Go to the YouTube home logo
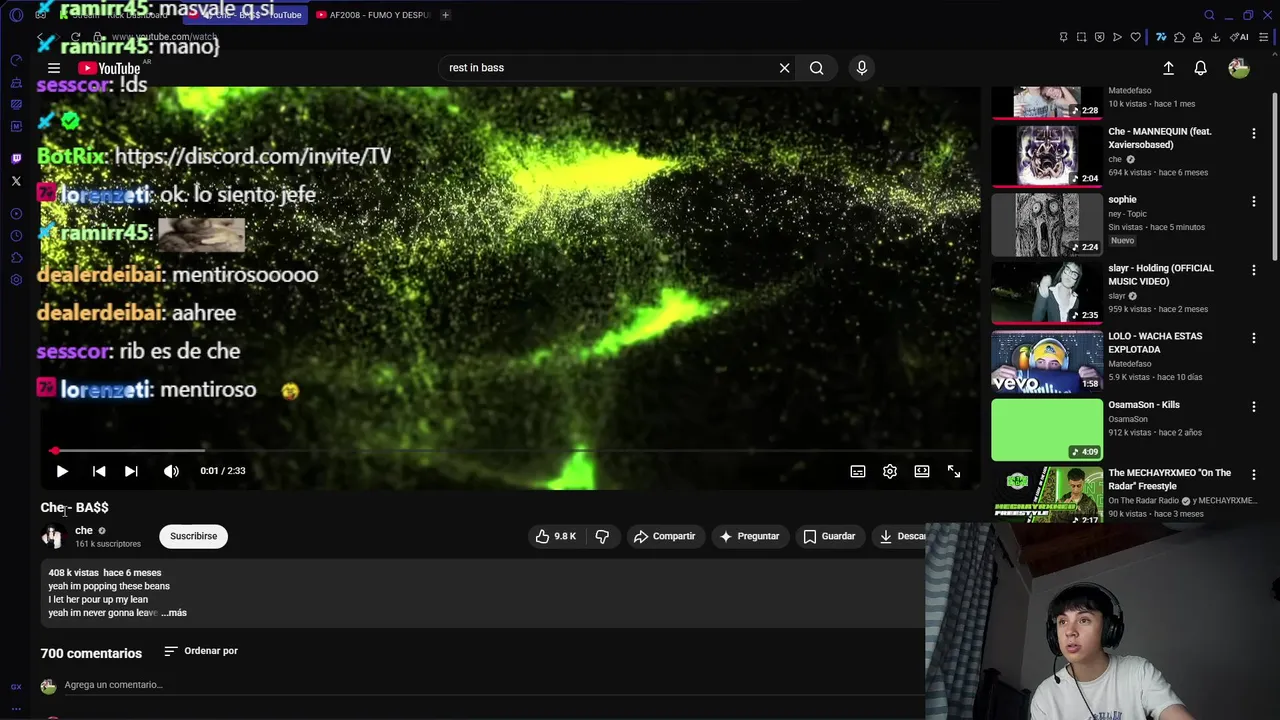This screenshot has width=1280, height=720. 109,68
